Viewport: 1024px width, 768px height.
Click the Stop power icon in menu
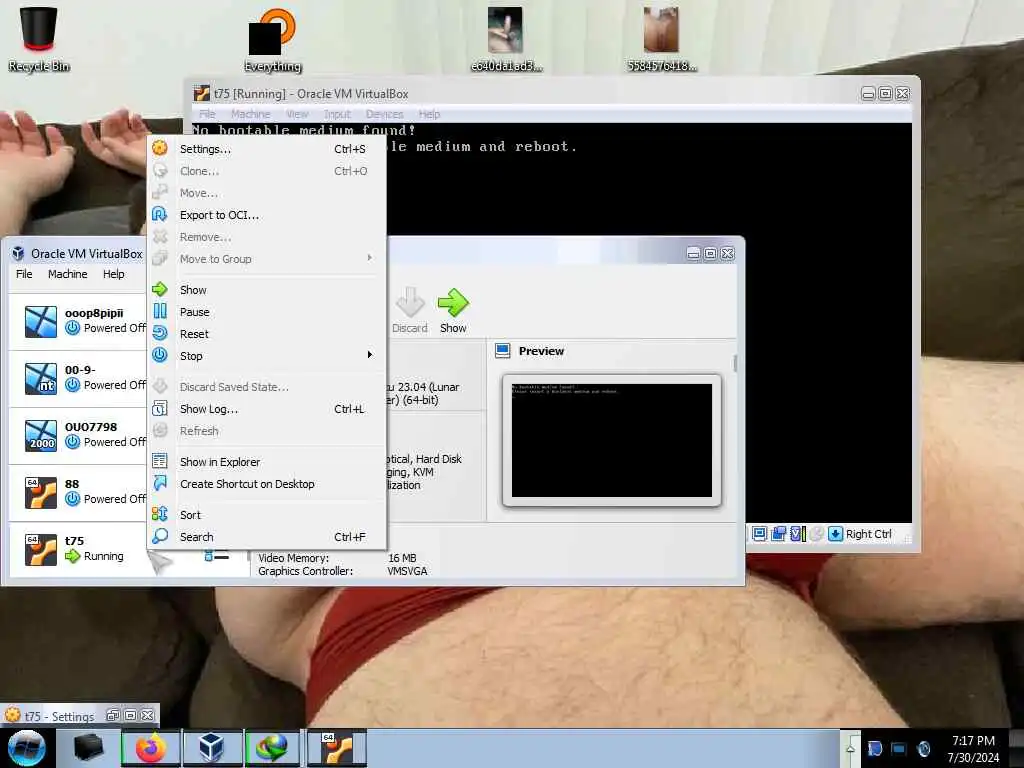tap(160, 355)
